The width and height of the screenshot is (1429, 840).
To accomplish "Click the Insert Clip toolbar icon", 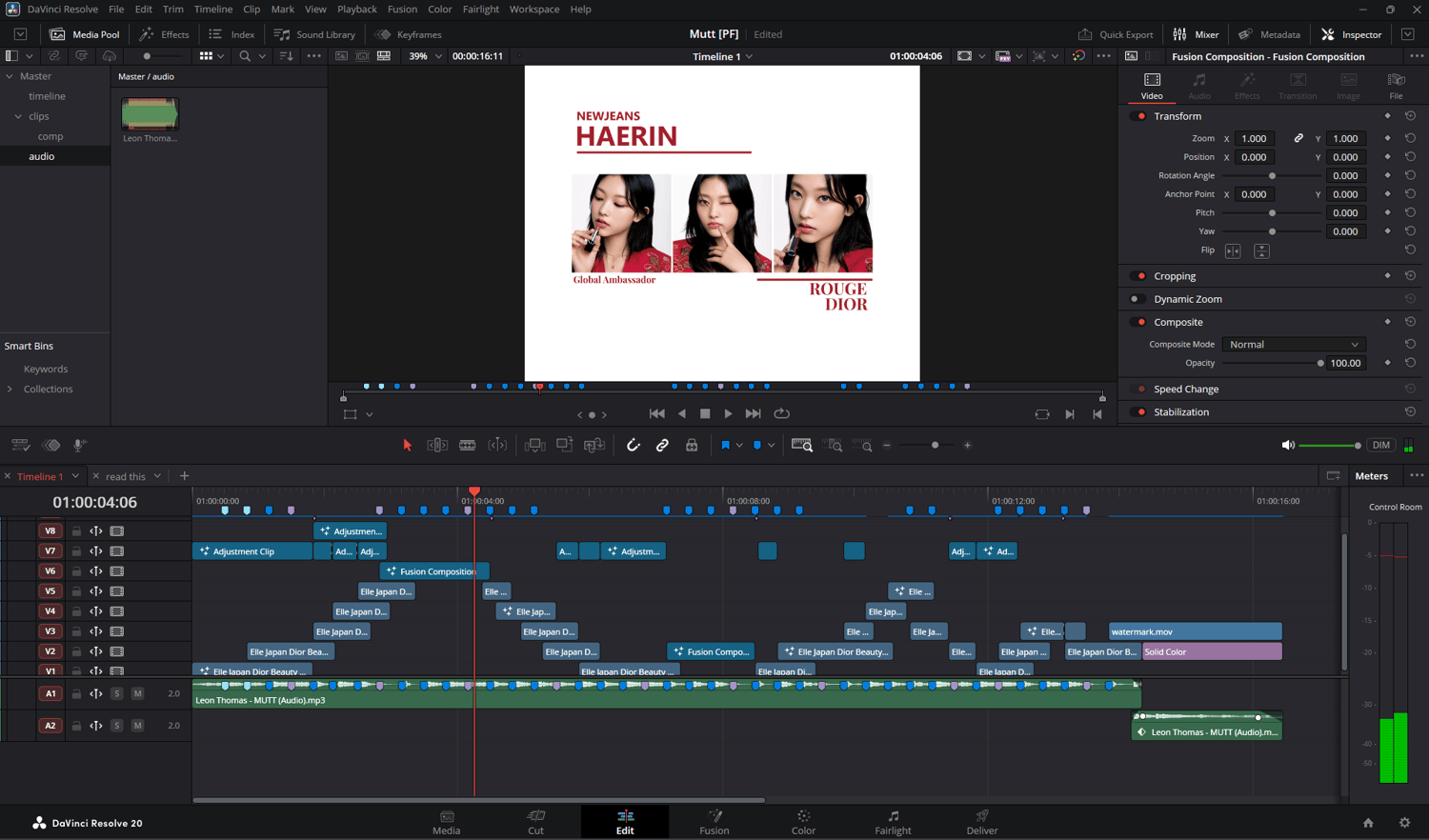I will point(534,445).
